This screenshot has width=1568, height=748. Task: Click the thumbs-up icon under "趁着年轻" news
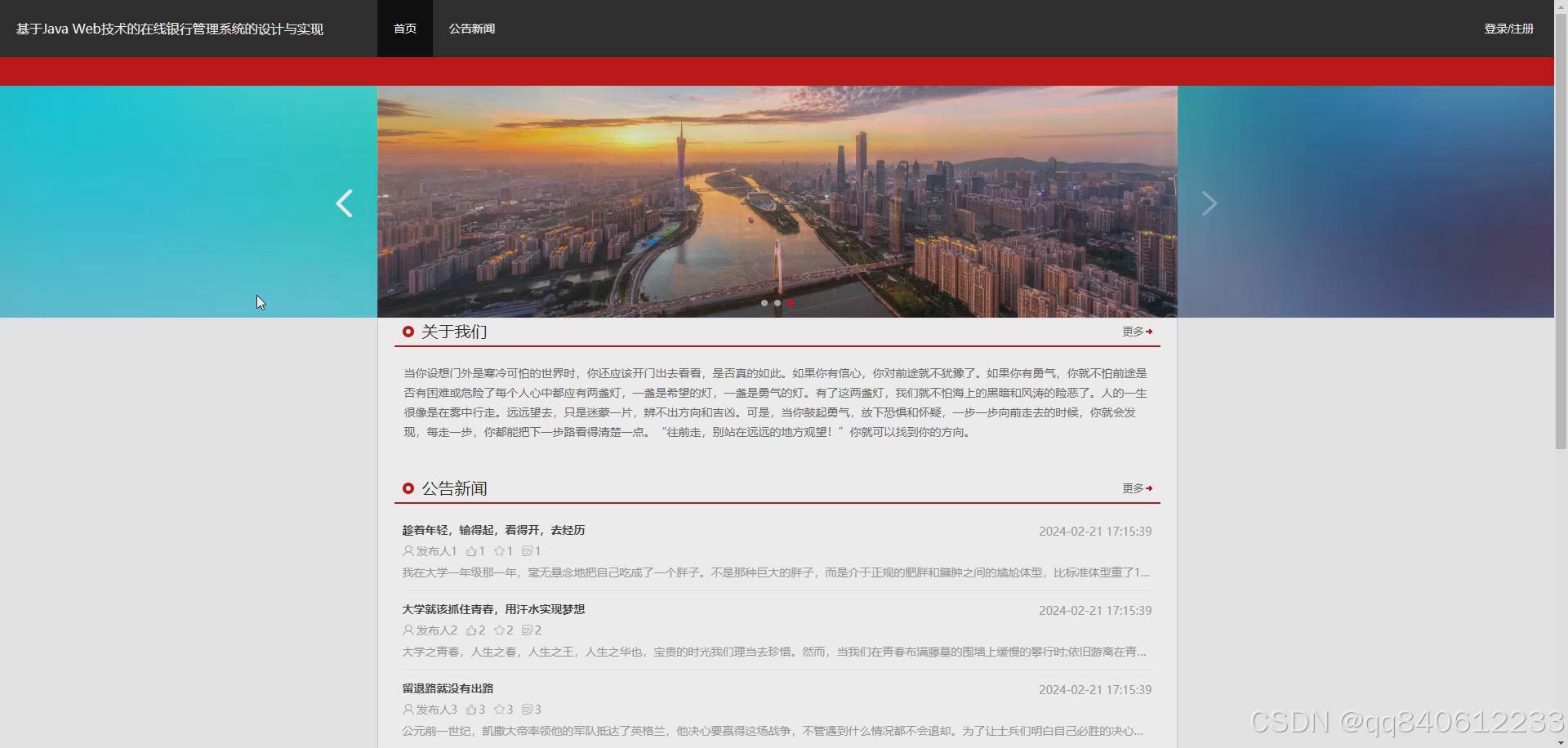point(471,551)
